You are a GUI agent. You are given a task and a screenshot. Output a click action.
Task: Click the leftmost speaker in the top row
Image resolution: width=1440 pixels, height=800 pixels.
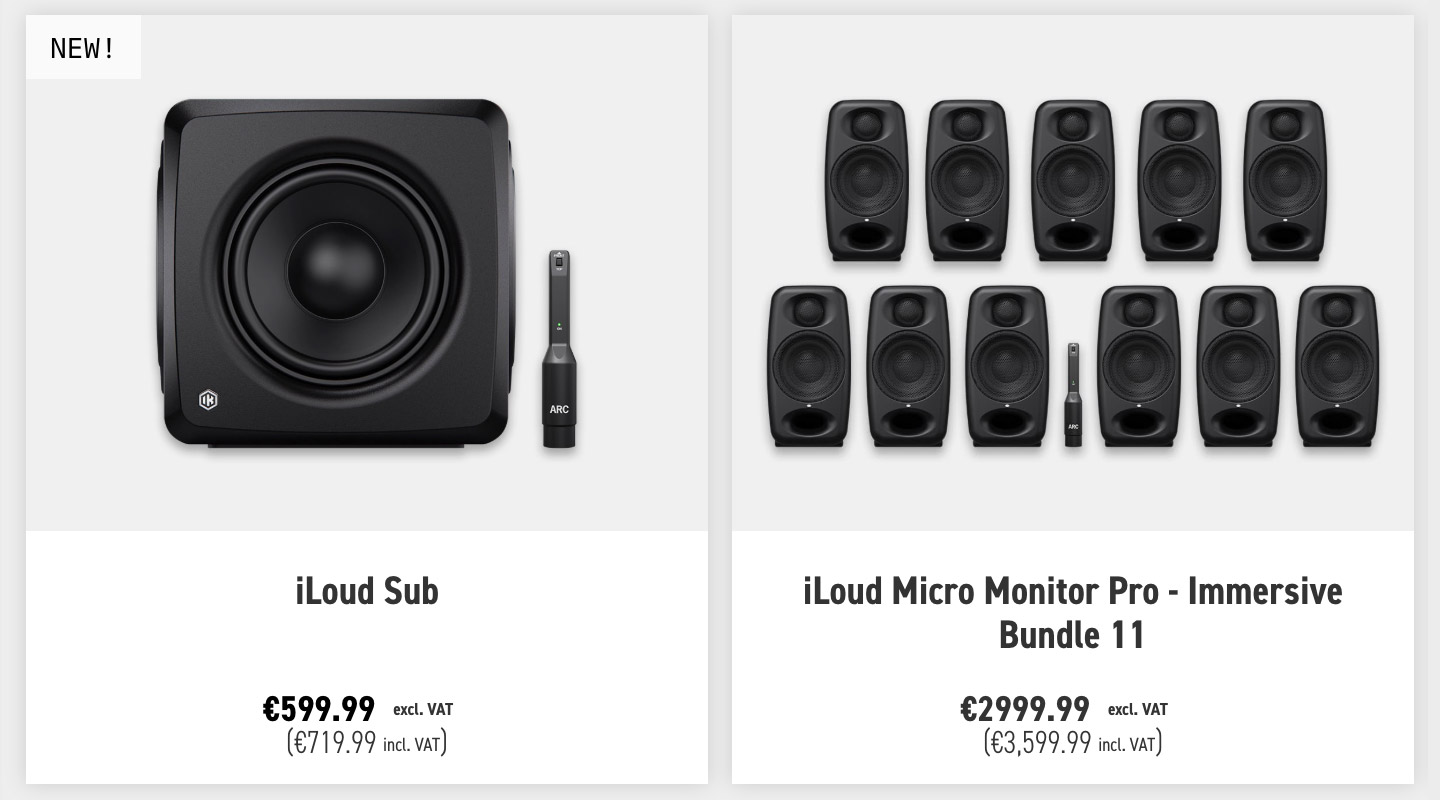click(866, 181)
